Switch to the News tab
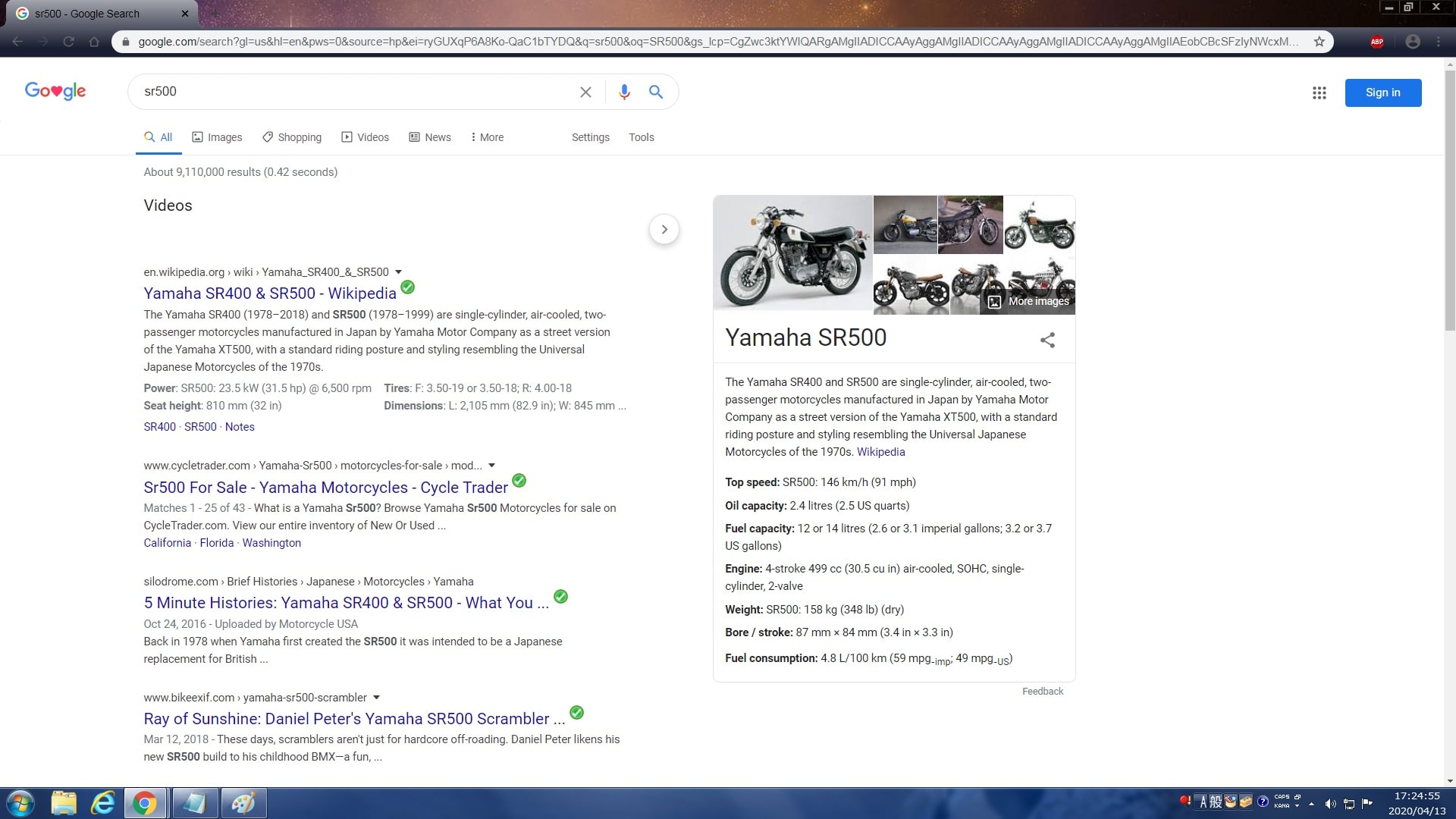 [430, 137]
